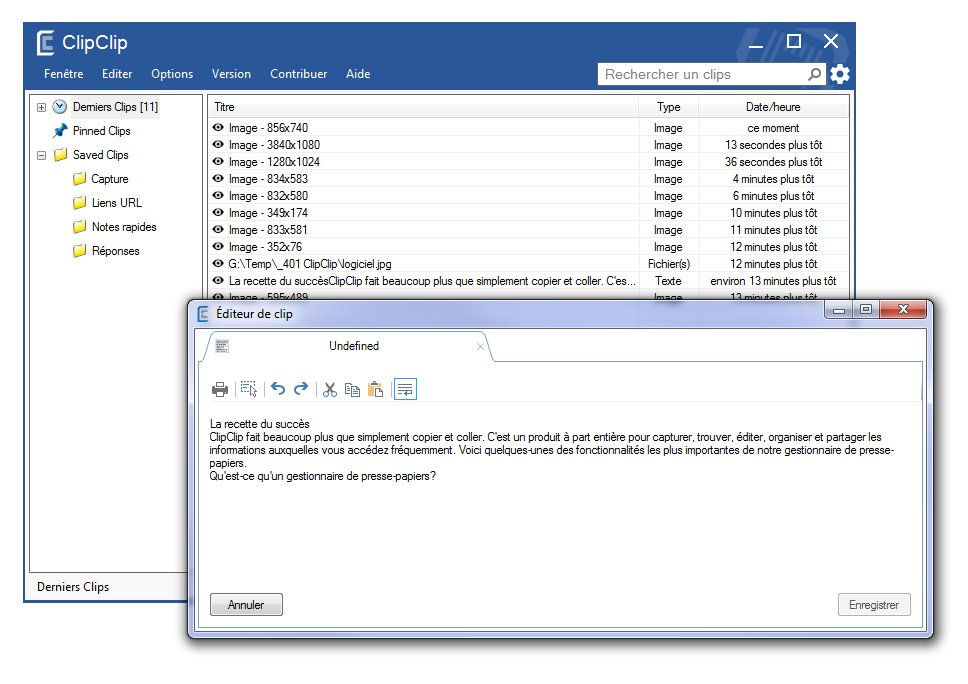
Task: Click eye icon of La recette text clip
Action: point(218,280)
